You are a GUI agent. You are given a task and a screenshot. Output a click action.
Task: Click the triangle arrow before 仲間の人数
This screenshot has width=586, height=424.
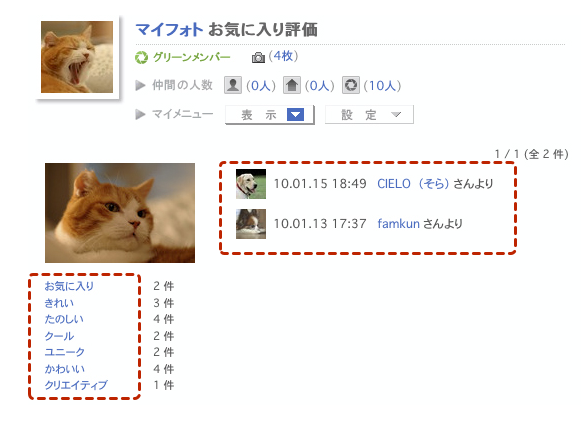point(140,86)
